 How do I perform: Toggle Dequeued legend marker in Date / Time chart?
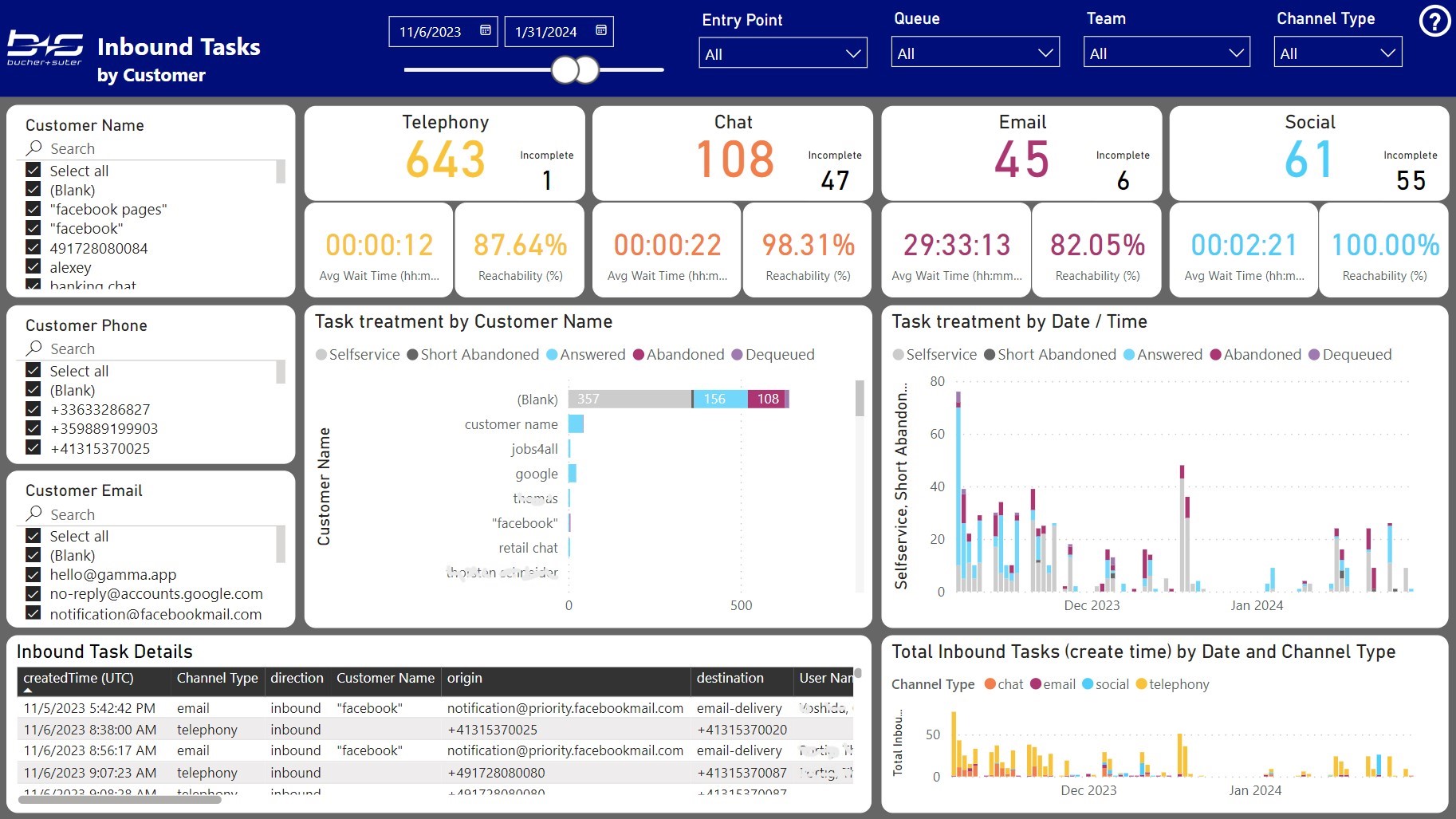pyautogui.click(x=1314, y=355)
